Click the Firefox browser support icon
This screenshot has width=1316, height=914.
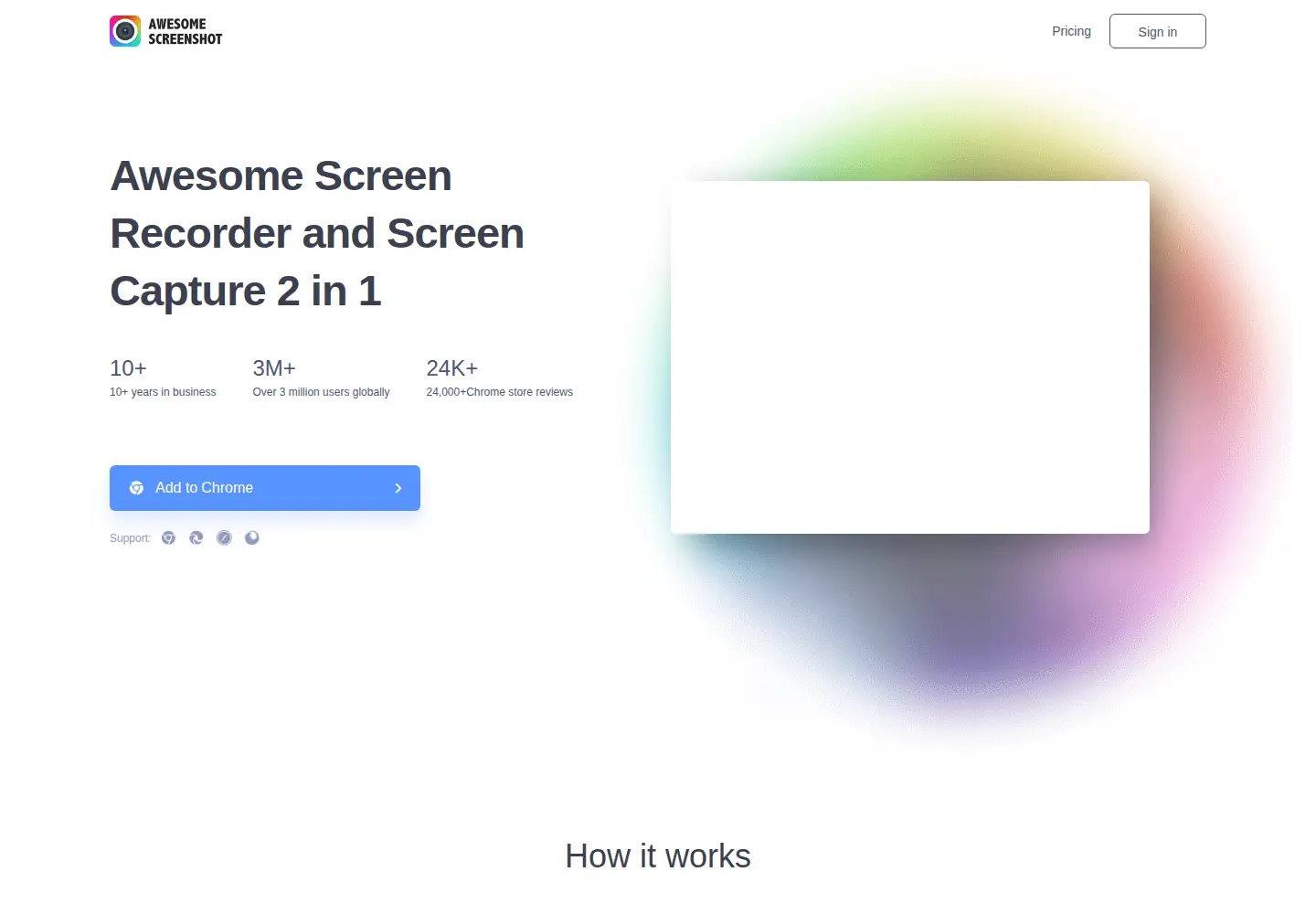(x=252, y=537)
